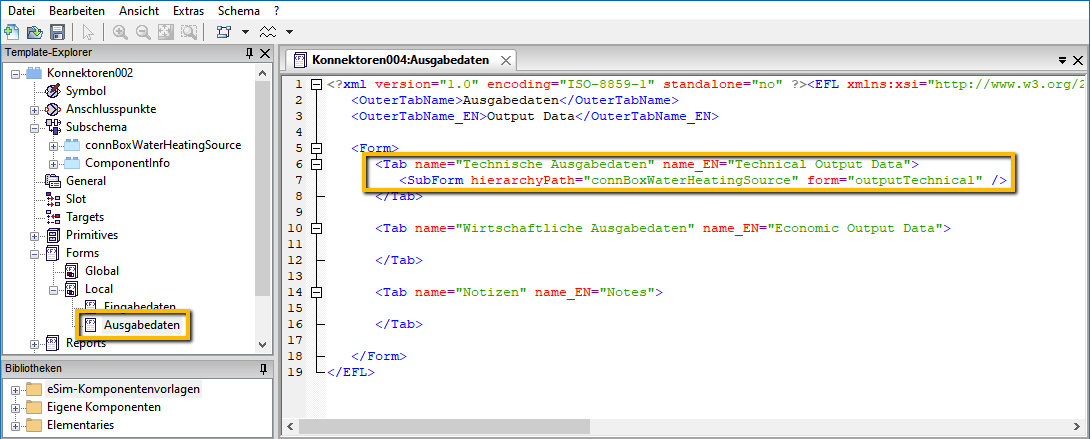Open dropdown arrow beside wavy line icon

tap(289, 32)
